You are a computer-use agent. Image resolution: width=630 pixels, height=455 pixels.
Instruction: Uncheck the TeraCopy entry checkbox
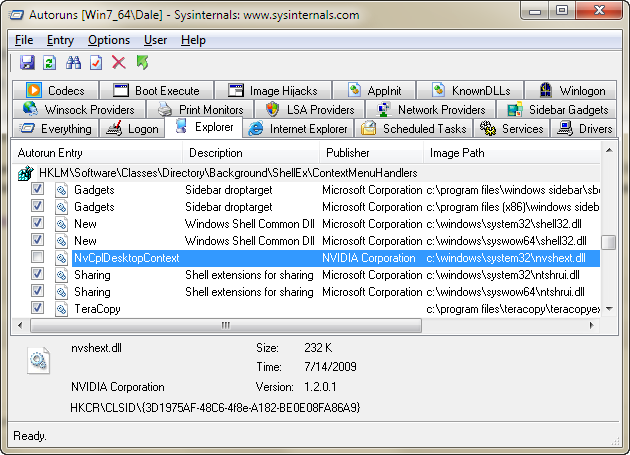coord(37,309)
